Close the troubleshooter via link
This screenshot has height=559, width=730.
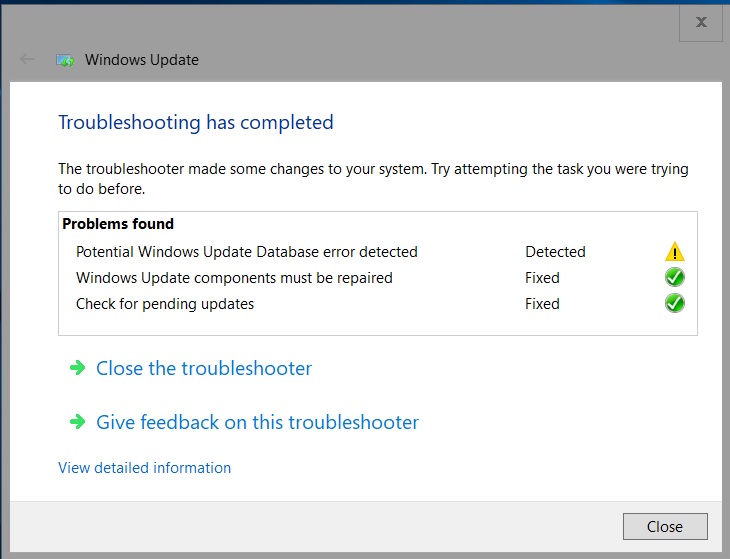pyautogui.click(x=204, y=368)
